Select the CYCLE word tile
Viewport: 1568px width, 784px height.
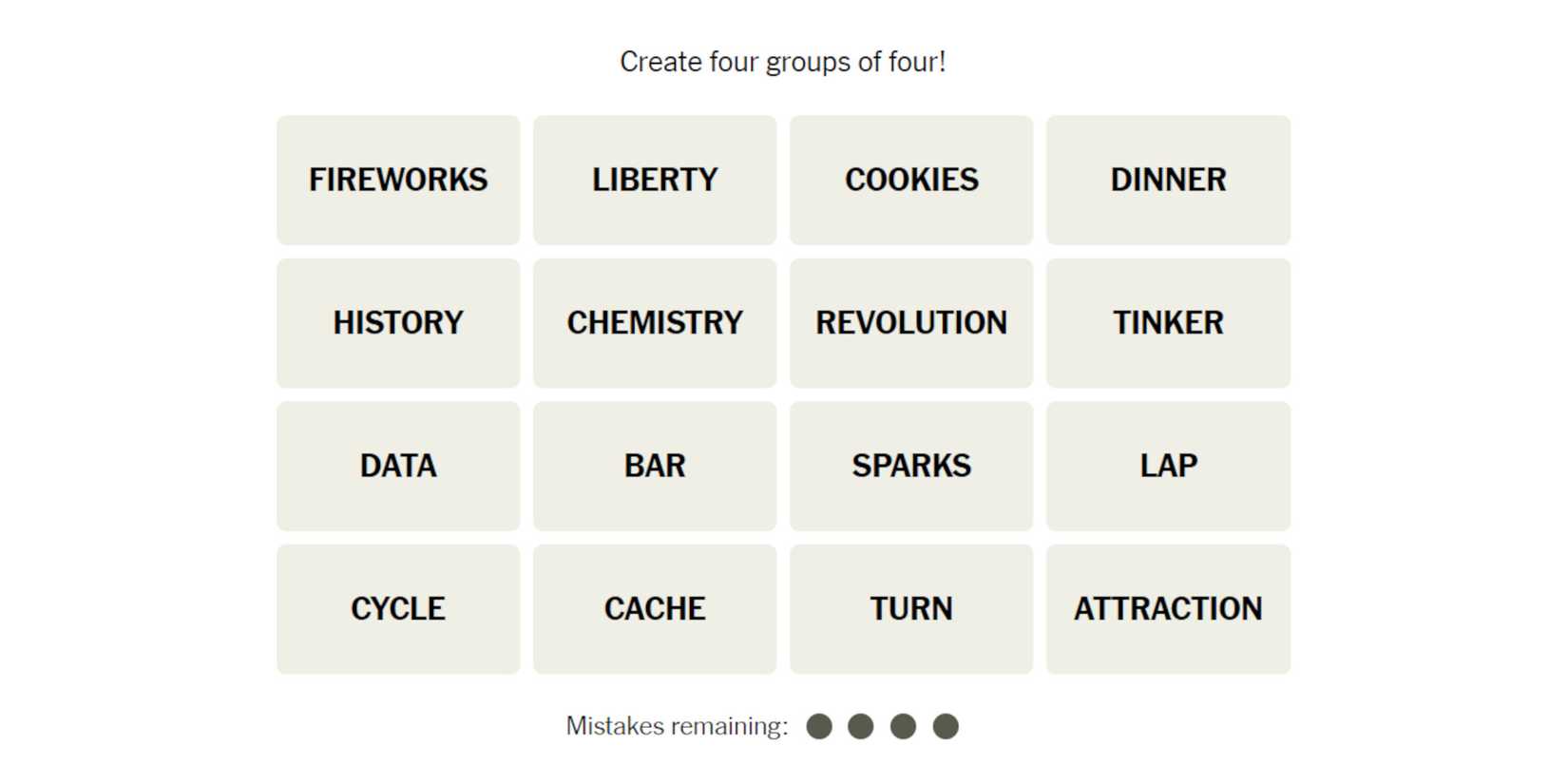[x=398, y=609]
